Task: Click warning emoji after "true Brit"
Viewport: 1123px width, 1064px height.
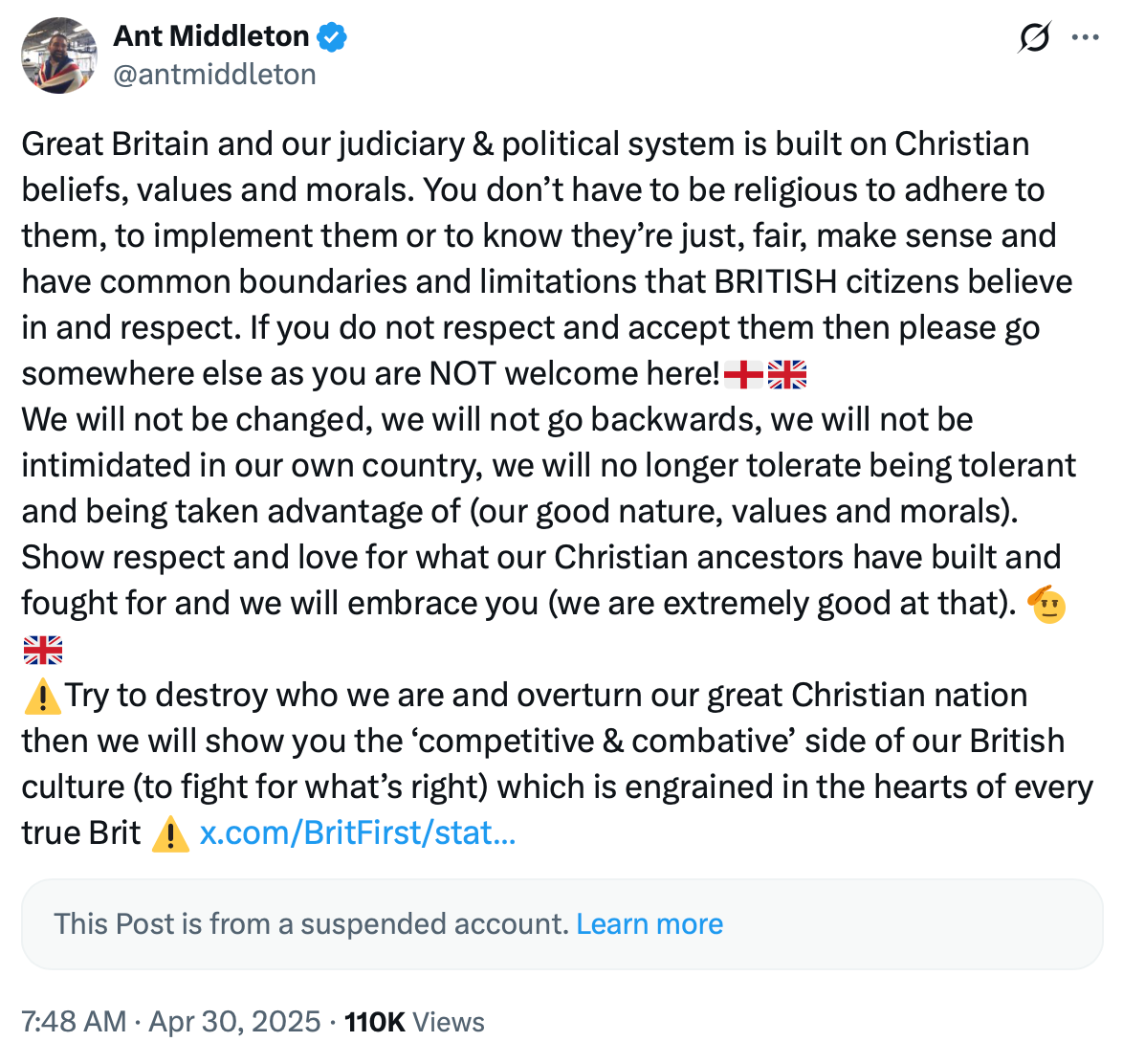Action: tap(170, 833)
